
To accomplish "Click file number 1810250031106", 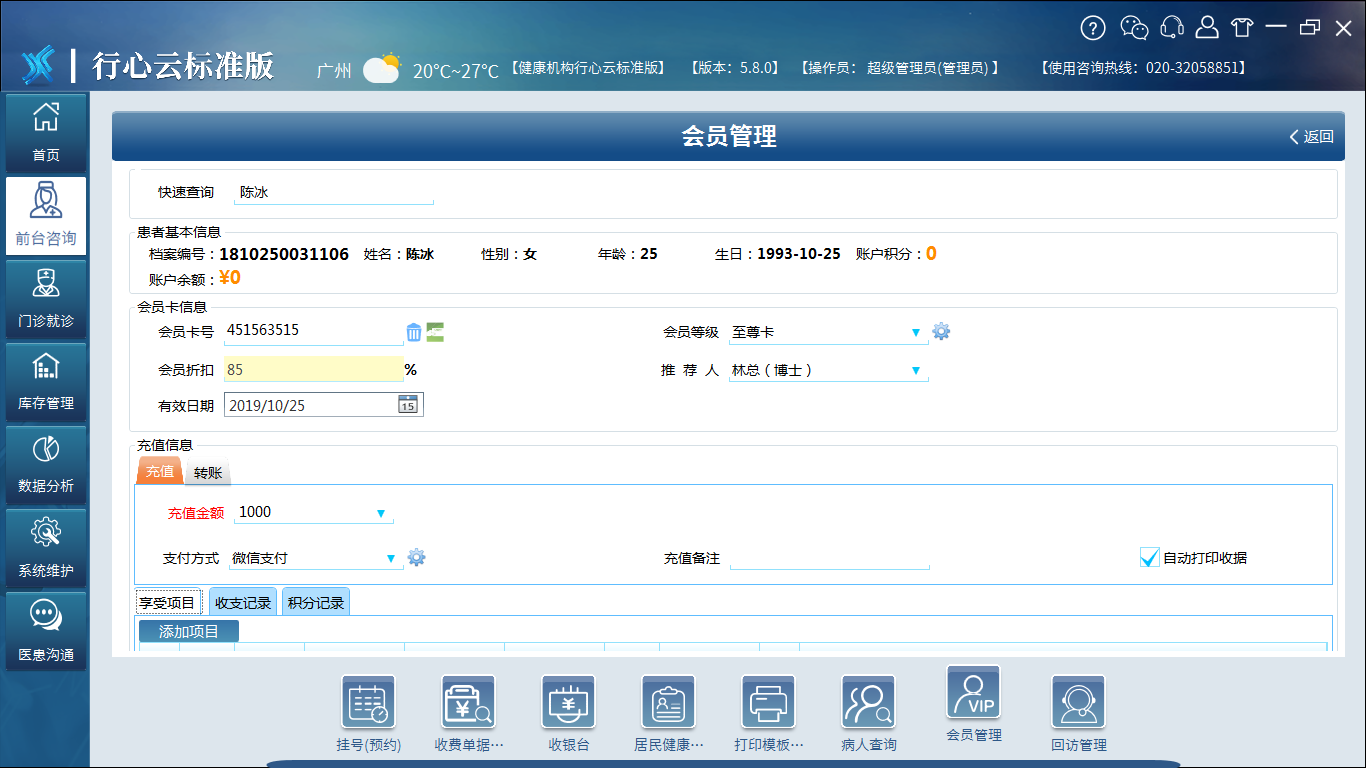I will click(x=284, y=254).
